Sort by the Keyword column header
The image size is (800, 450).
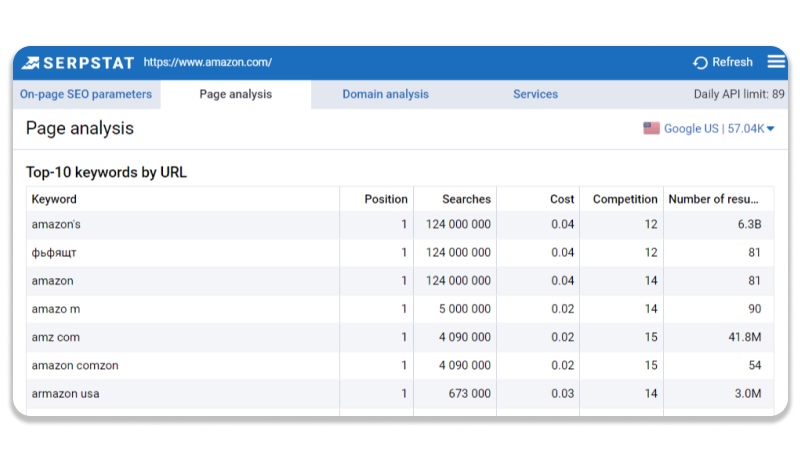[x=54, y=199]
